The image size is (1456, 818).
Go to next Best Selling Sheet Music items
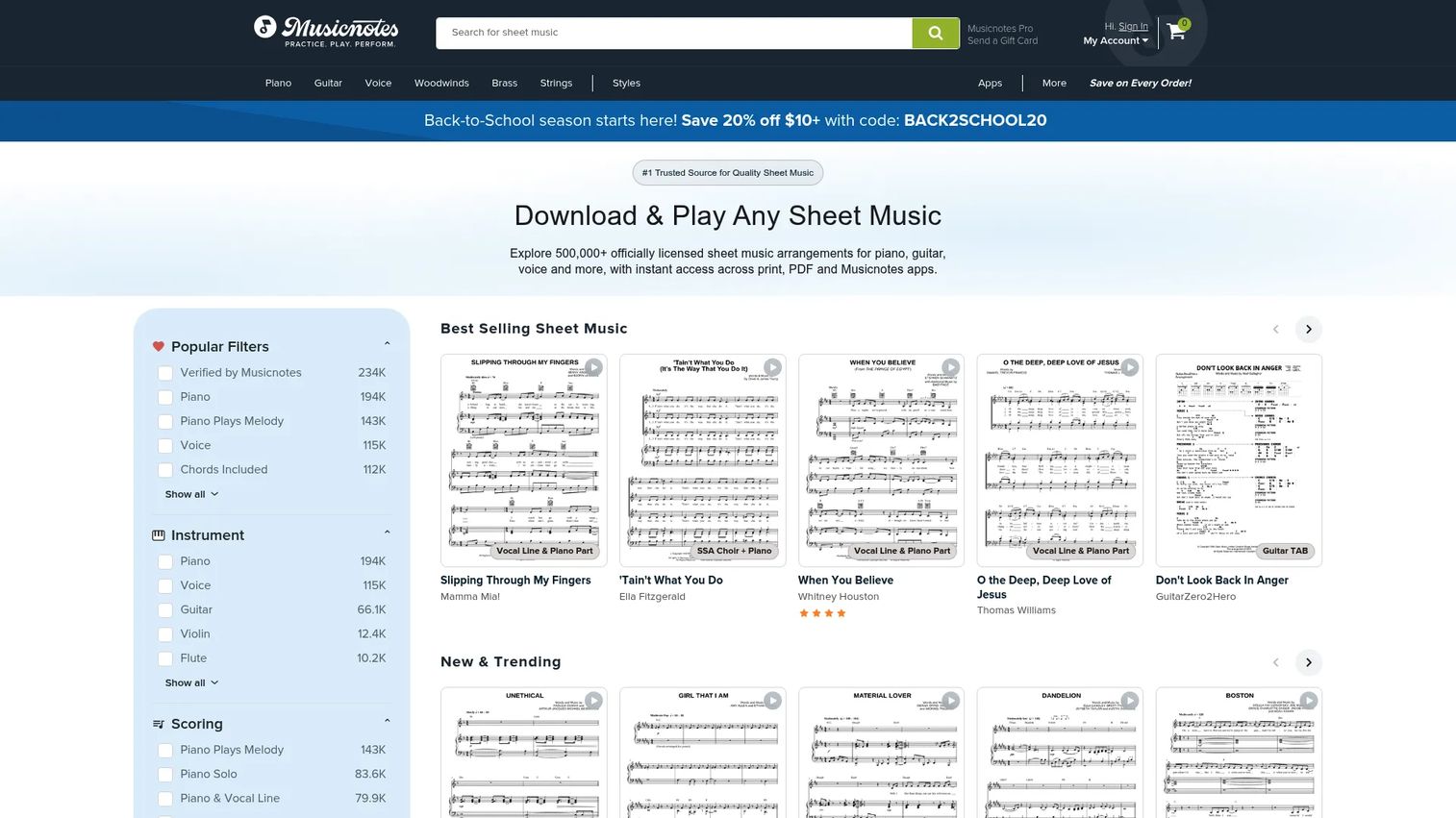tap(1308, 329)
